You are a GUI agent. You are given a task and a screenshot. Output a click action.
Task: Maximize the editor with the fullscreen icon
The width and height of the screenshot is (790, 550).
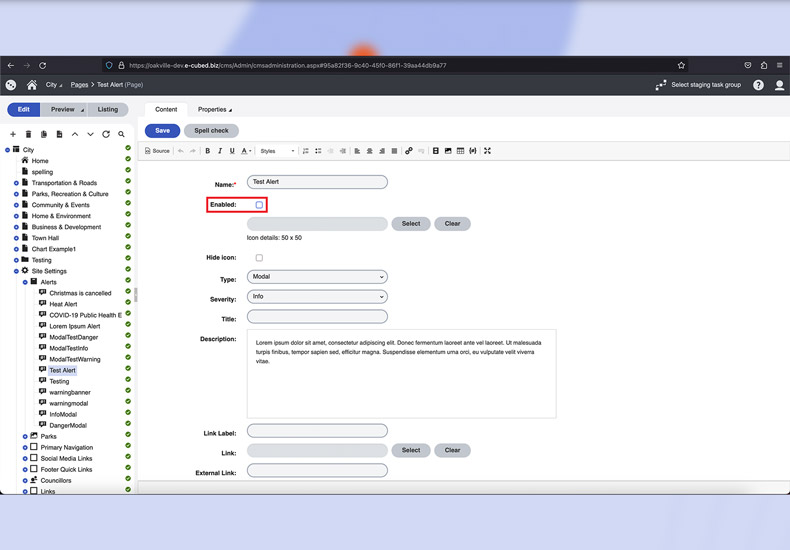pos(487,151)
